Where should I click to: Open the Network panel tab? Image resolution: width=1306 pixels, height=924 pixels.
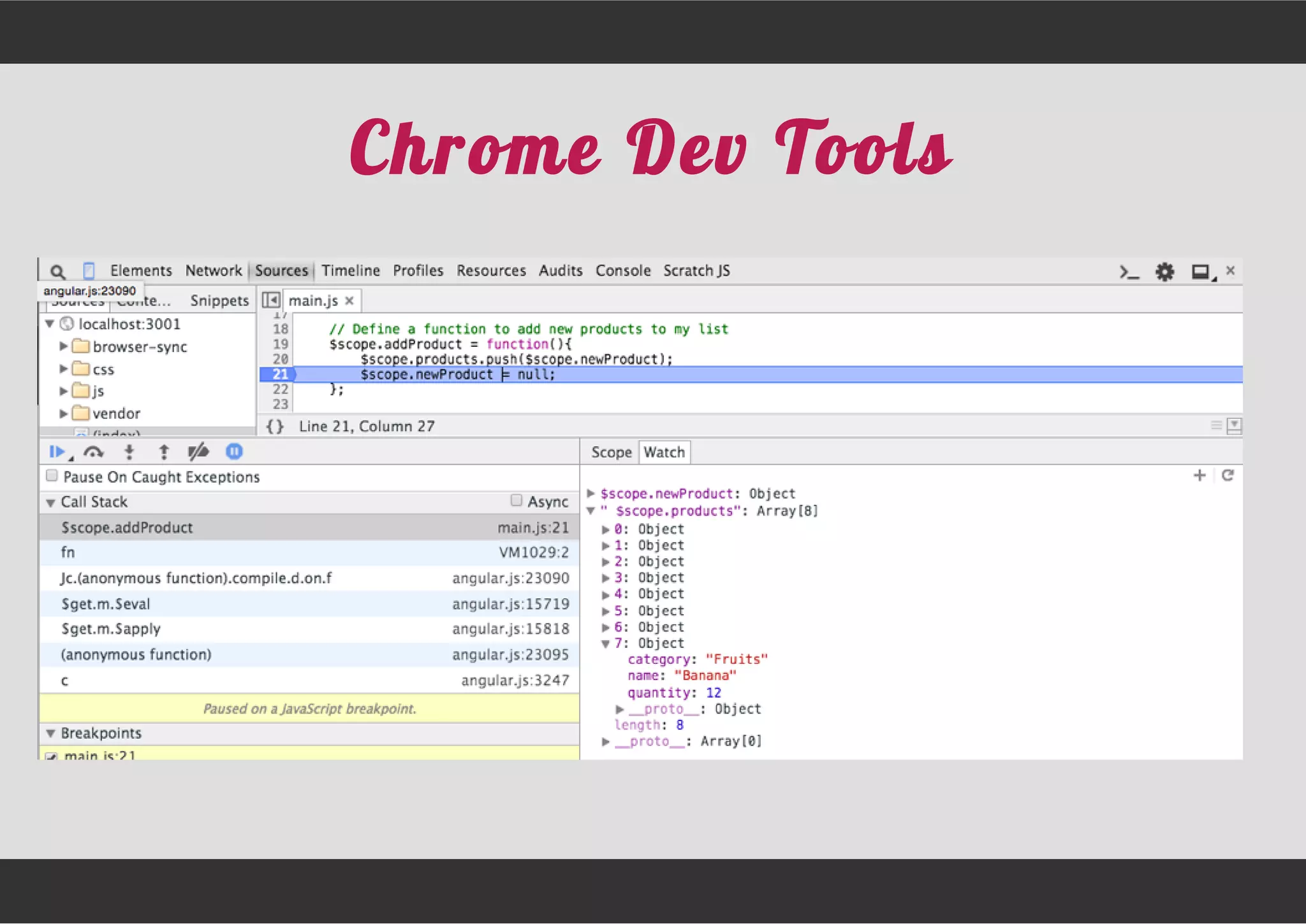pyautogui.click(x=214, y=270)
